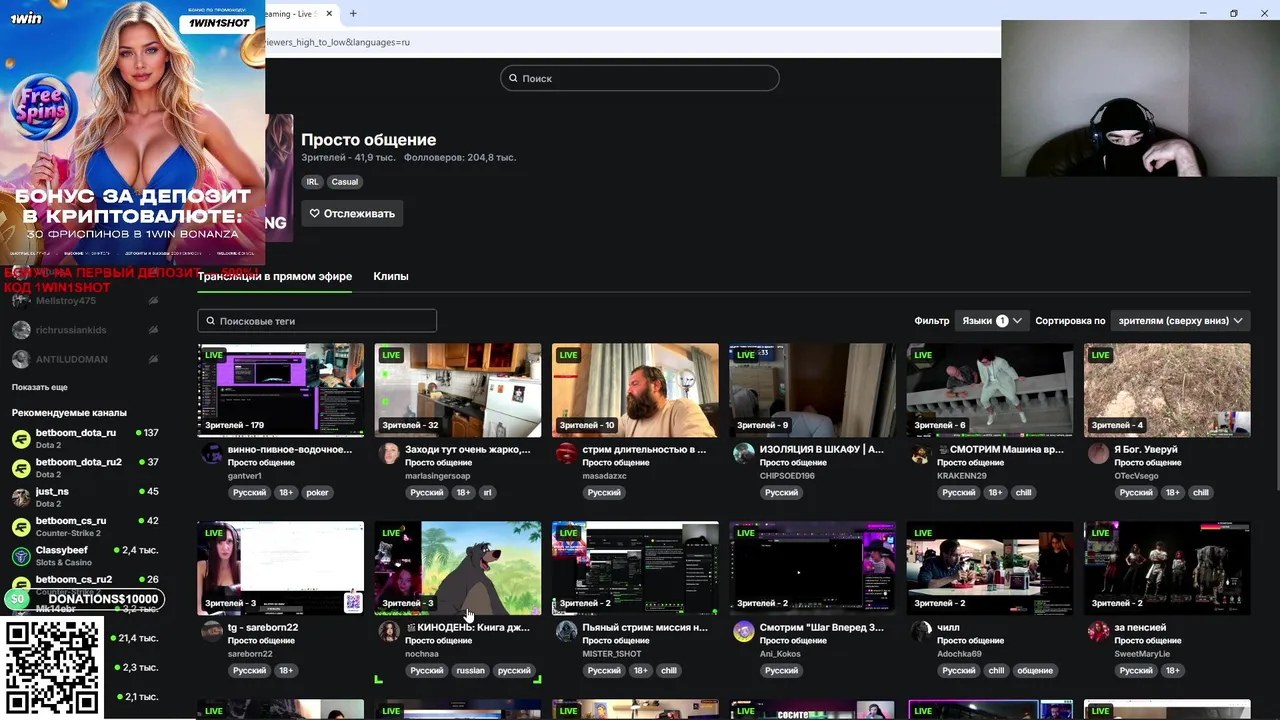Open Ani_Kokos channel avatar
Image resolution: width=1280 pixels, height=720 pixels.
744,631
